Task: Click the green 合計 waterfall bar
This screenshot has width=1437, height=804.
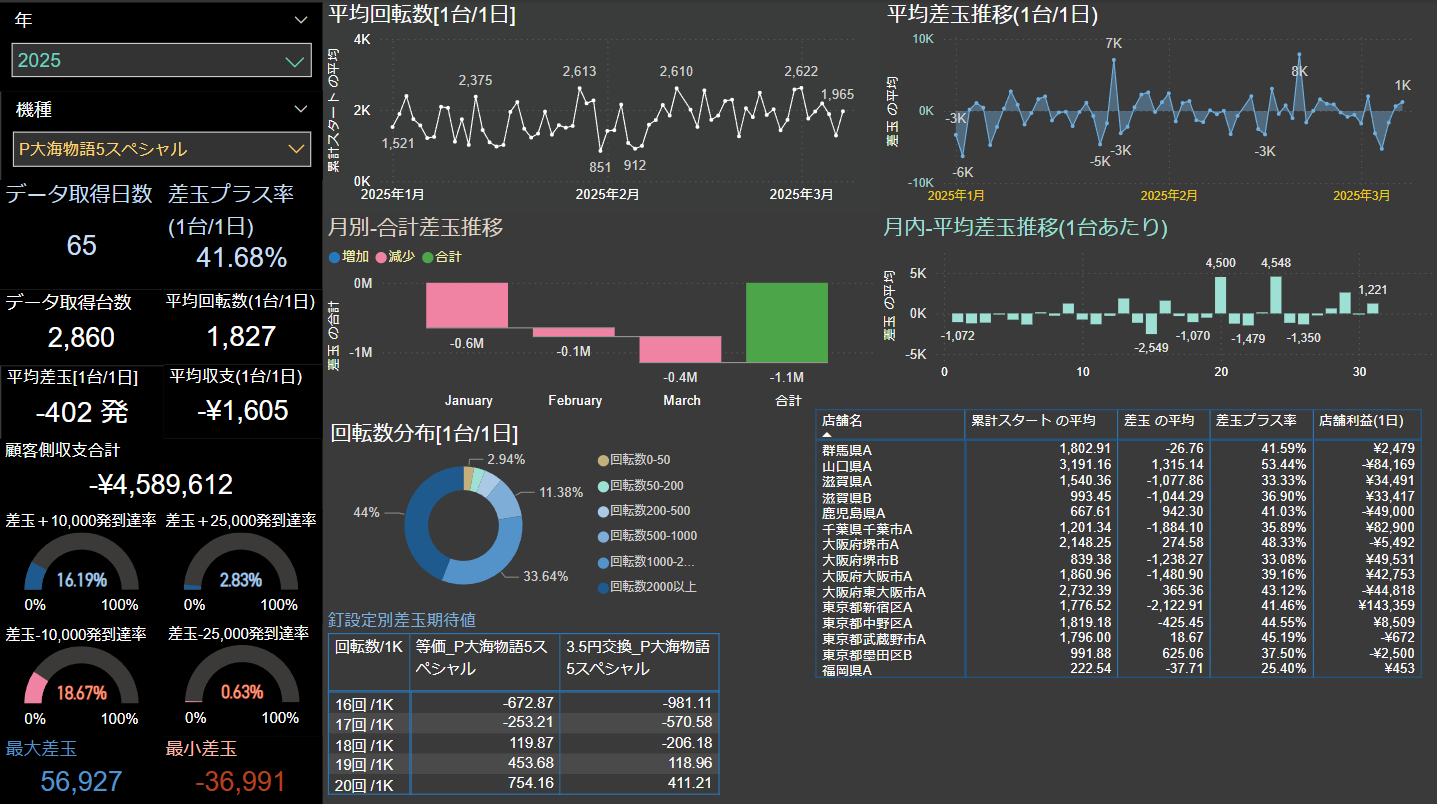Action: click(787, 322)
